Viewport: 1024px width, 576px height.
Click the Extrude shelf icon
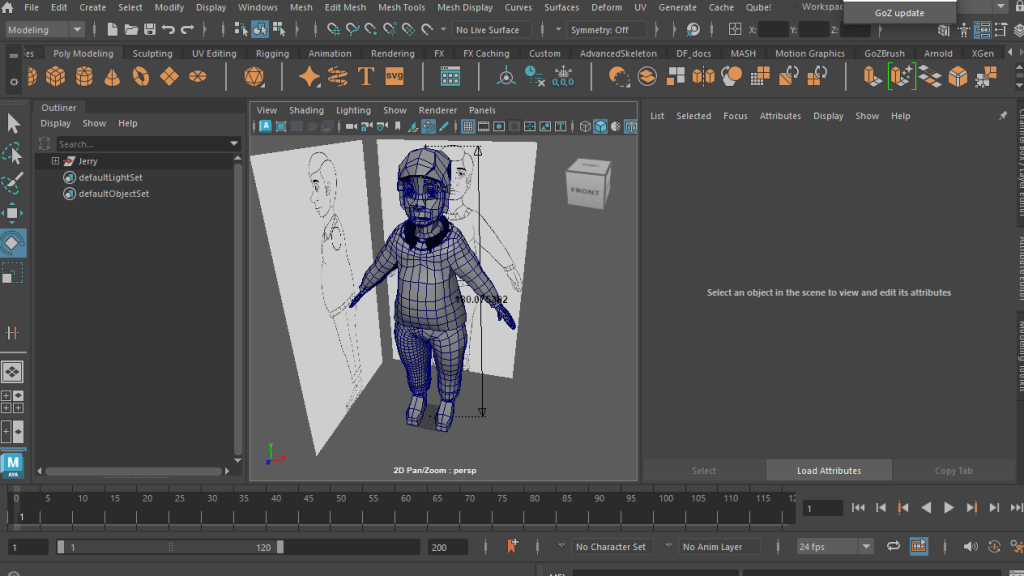click(x=872, y=76)
